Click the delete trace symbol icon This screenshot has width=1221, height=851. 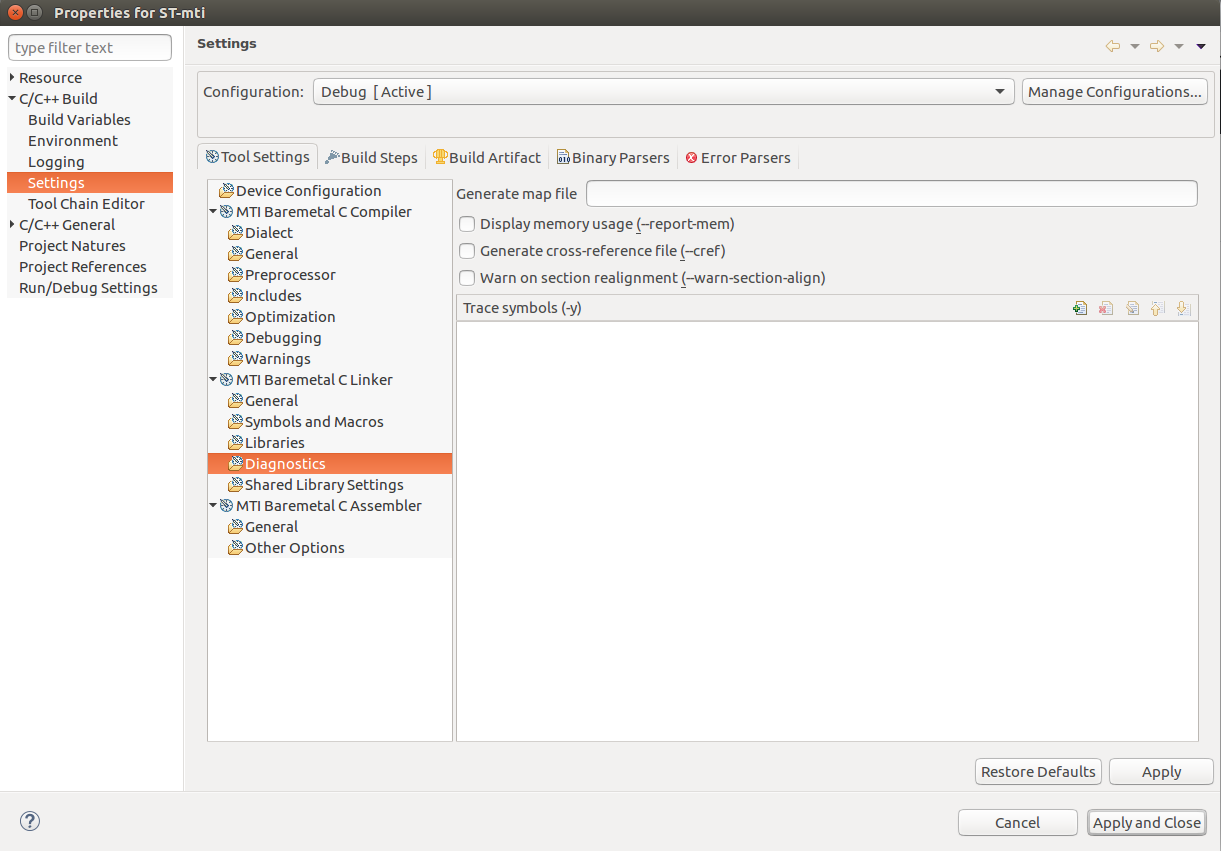tap(1105, 309)
